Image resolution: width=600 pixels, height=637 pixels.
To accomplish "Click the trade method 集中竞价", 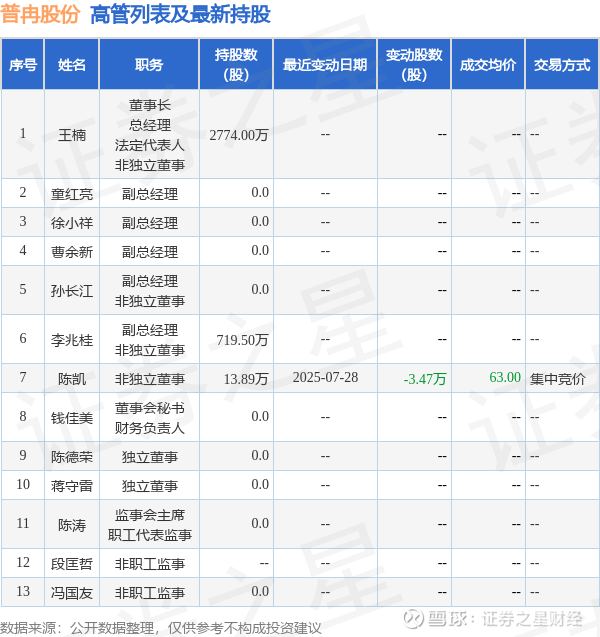I will (558, 379).
